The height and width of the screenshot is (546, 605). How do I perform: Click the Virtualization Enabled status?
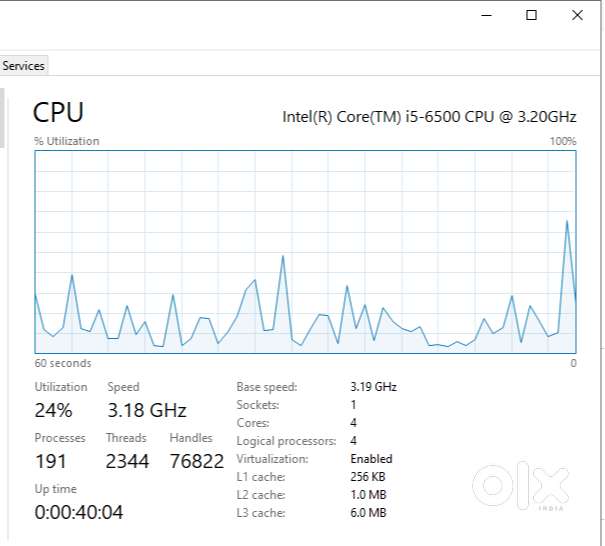(371, 459)
